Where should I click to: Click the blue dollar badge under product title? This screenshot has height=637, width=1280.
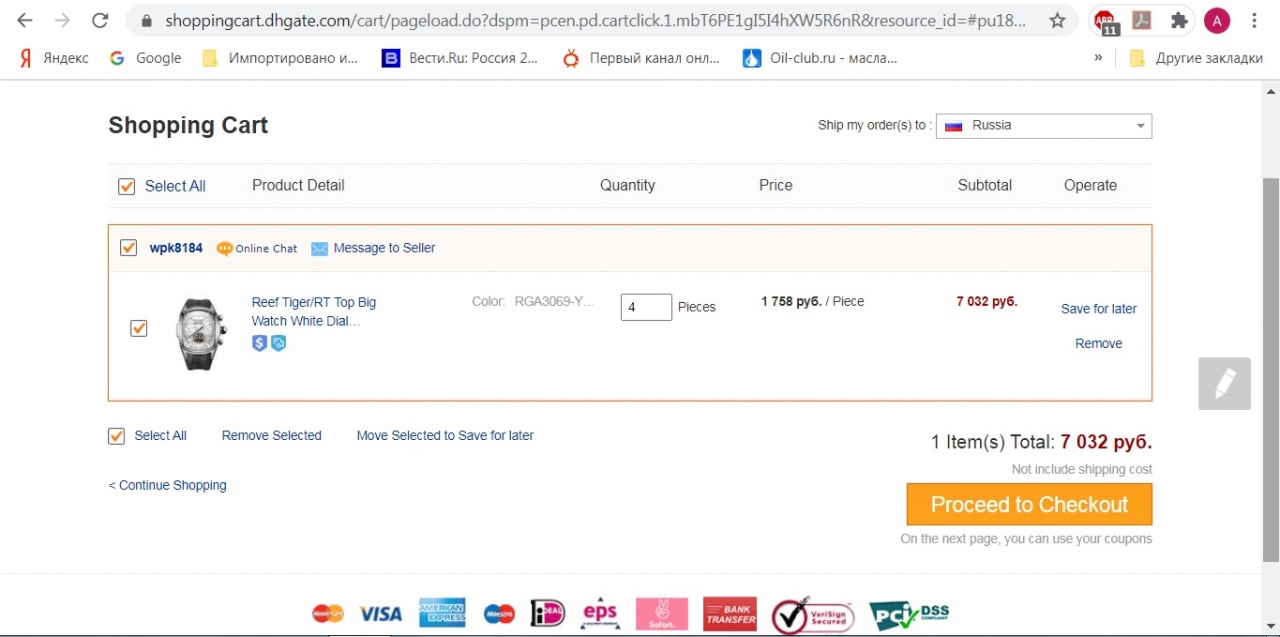tap(259, 343)
